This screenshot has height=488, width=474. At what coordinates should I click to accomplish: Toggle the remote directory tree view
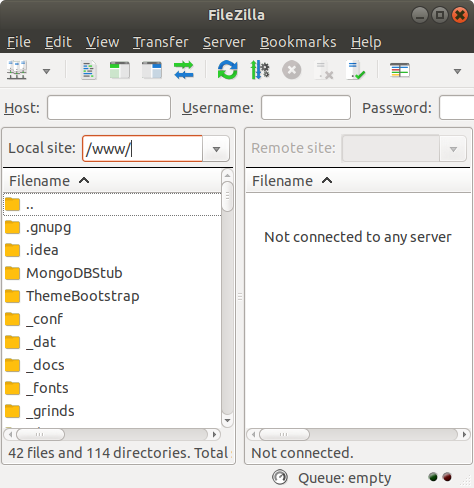[x=152, y=70]
